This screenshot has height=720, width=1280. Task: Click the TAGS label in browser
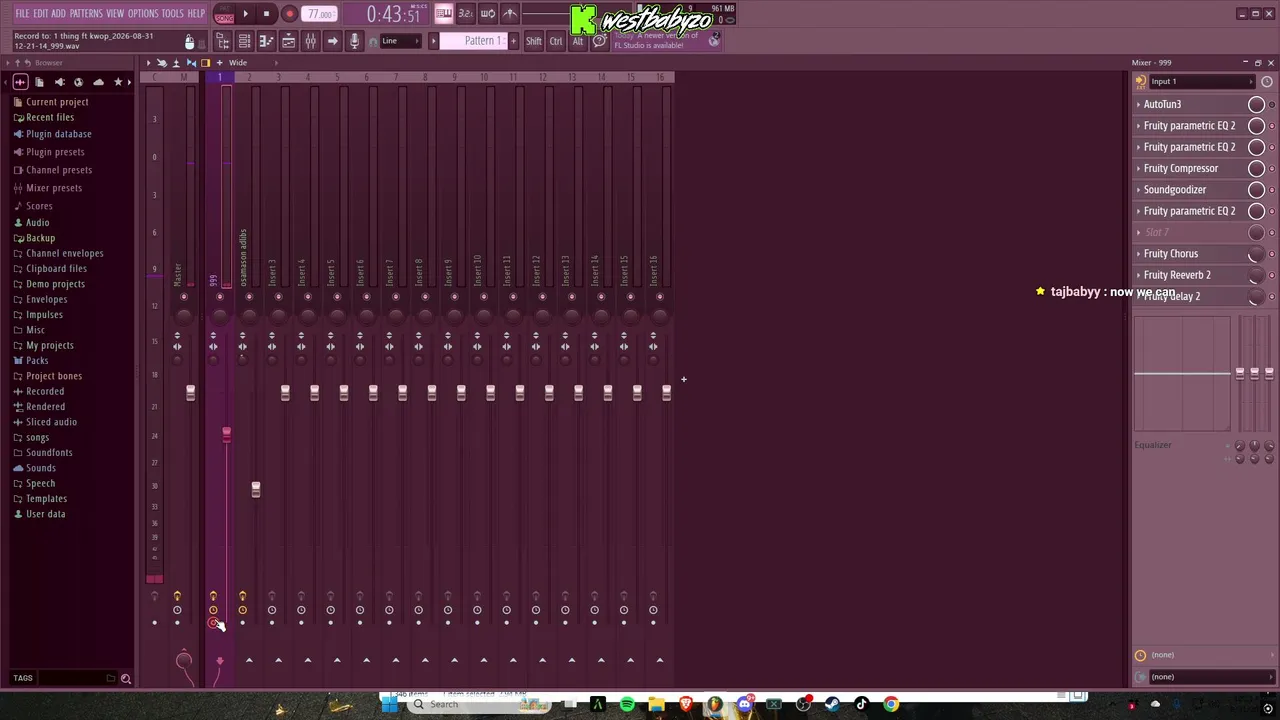pyautogui.click(x=23, y=678)
